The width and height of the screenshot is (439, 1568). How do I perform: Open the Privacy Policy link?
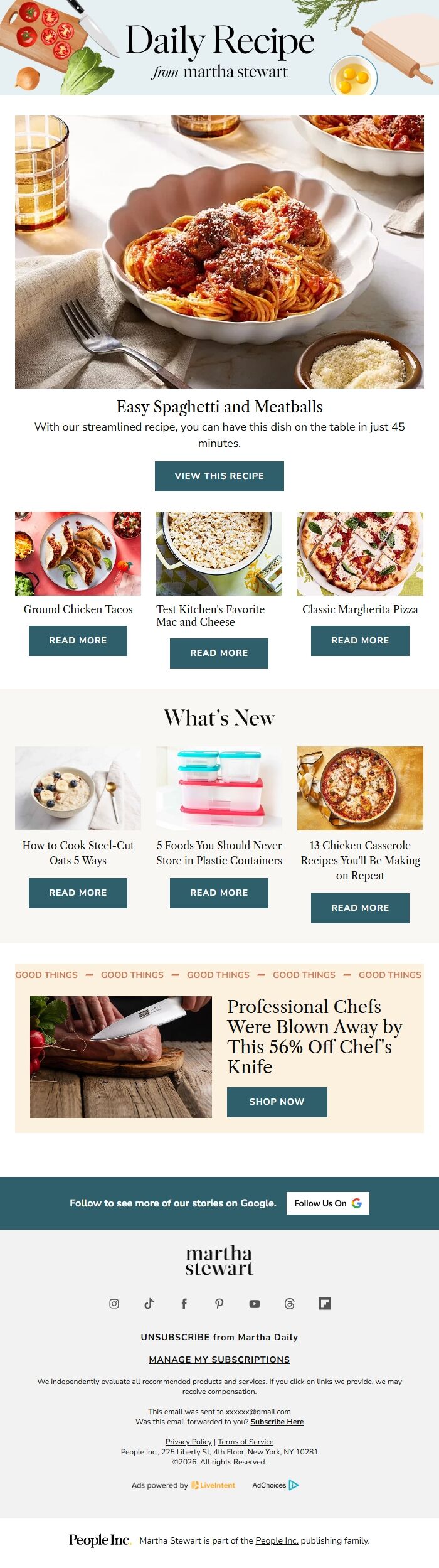point(188,1442)
